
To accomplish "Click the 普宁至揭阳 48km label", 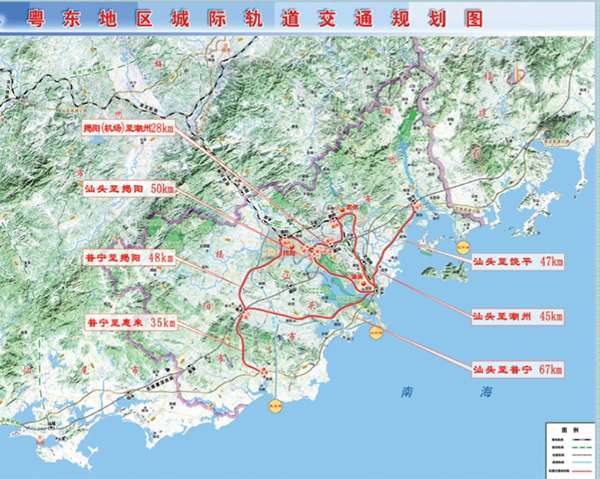I will [x=129, y=257].
